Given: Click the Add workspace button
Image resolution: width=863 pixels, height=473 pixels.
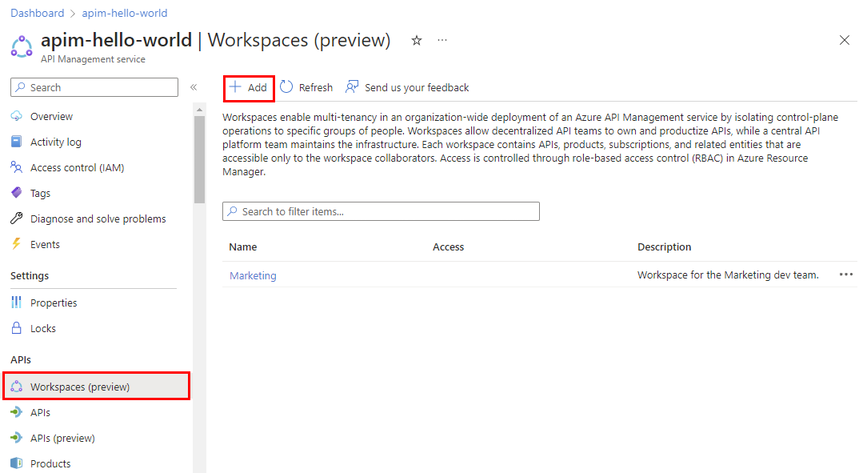Looking at the screenshot, I should 249,88.
